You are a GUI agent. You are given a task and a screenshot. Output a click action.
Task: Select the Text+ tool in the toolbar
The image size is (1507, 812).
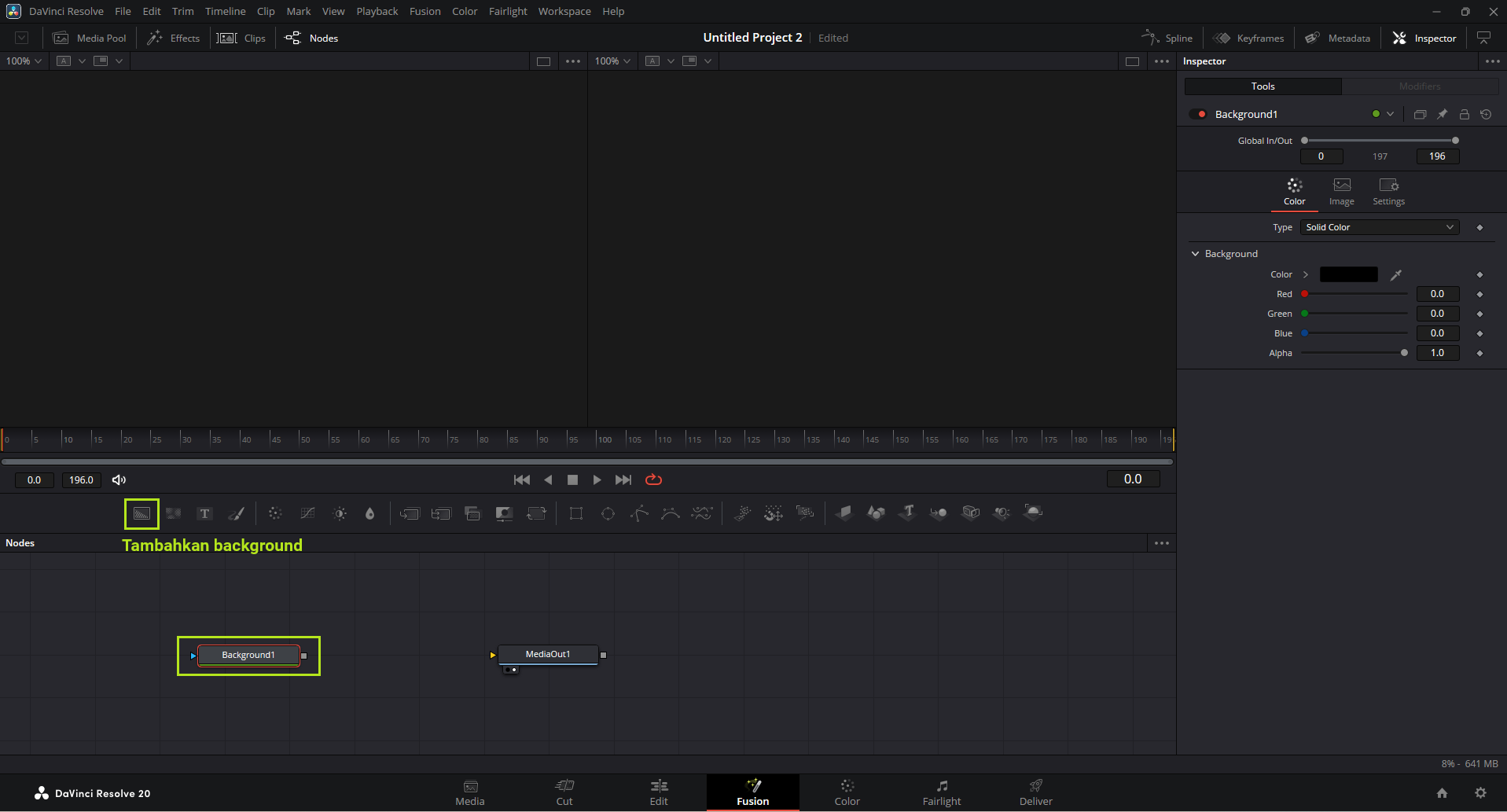coord(204,514)
